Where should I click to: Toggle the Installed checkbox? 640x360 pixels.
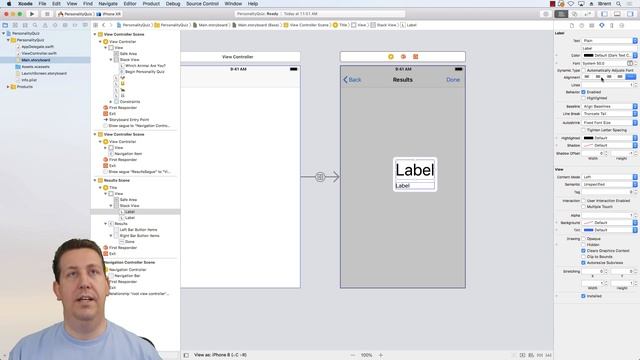point(583,296)
